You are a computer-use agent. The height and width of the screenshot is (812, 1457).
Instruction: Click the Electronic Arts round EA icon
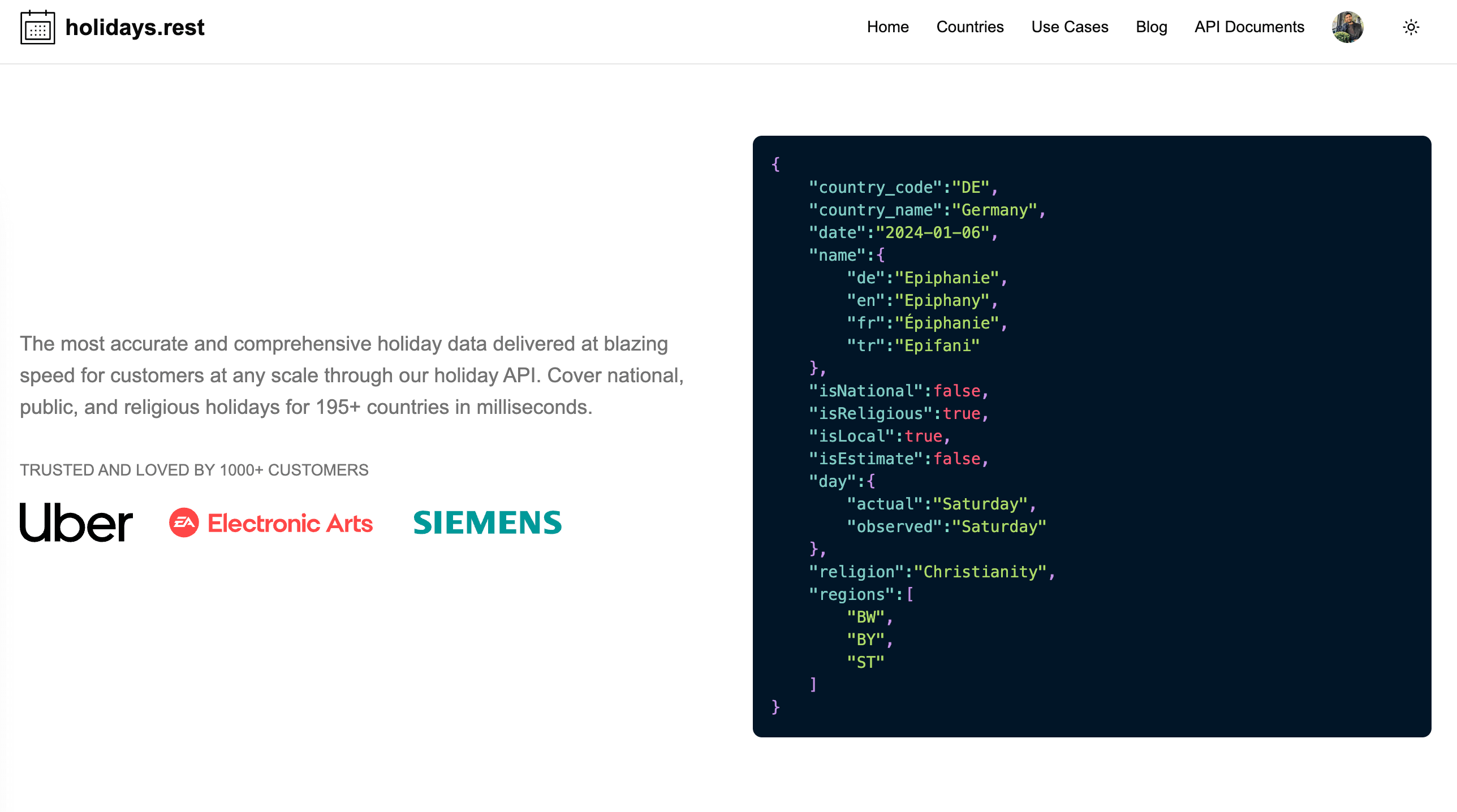pos(184,522)
